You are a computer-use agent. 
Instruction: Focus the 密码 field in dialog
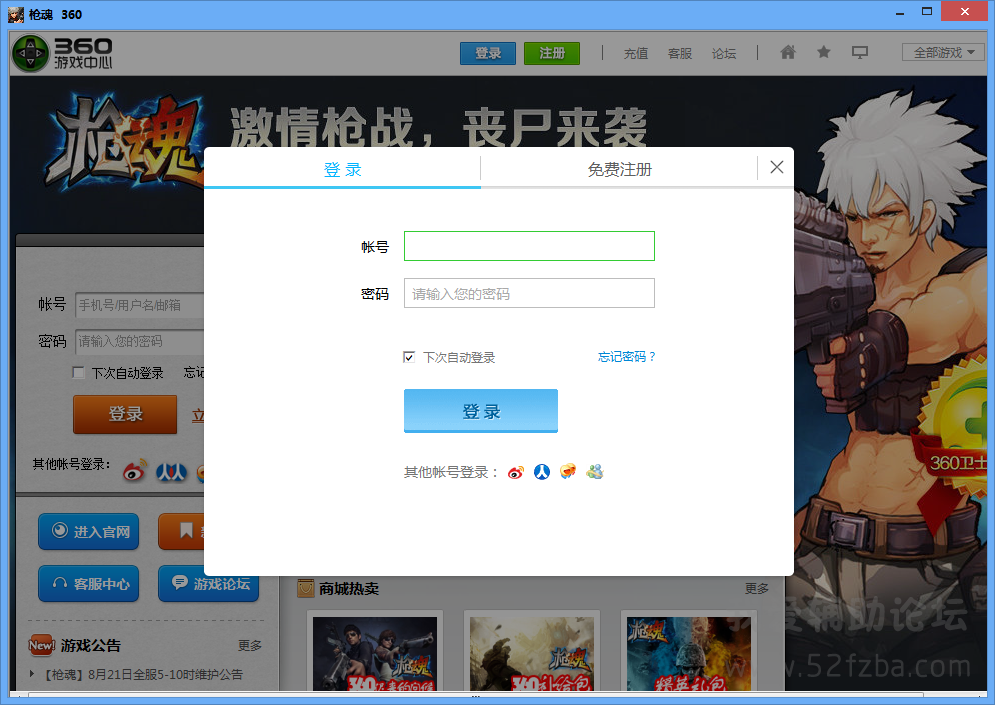pyautogui.click(x=529, y=293)
